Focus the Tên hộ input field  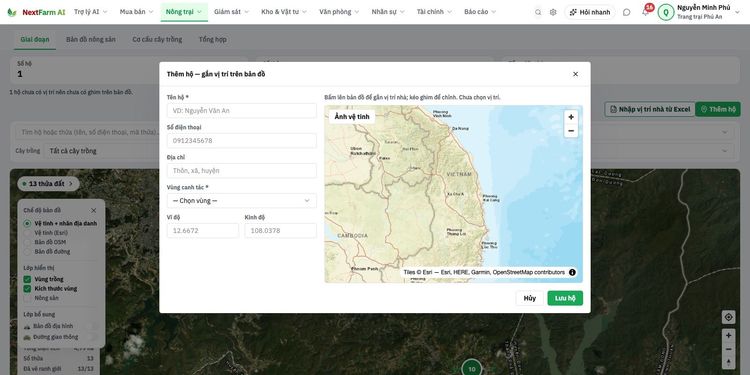(242, 111)
